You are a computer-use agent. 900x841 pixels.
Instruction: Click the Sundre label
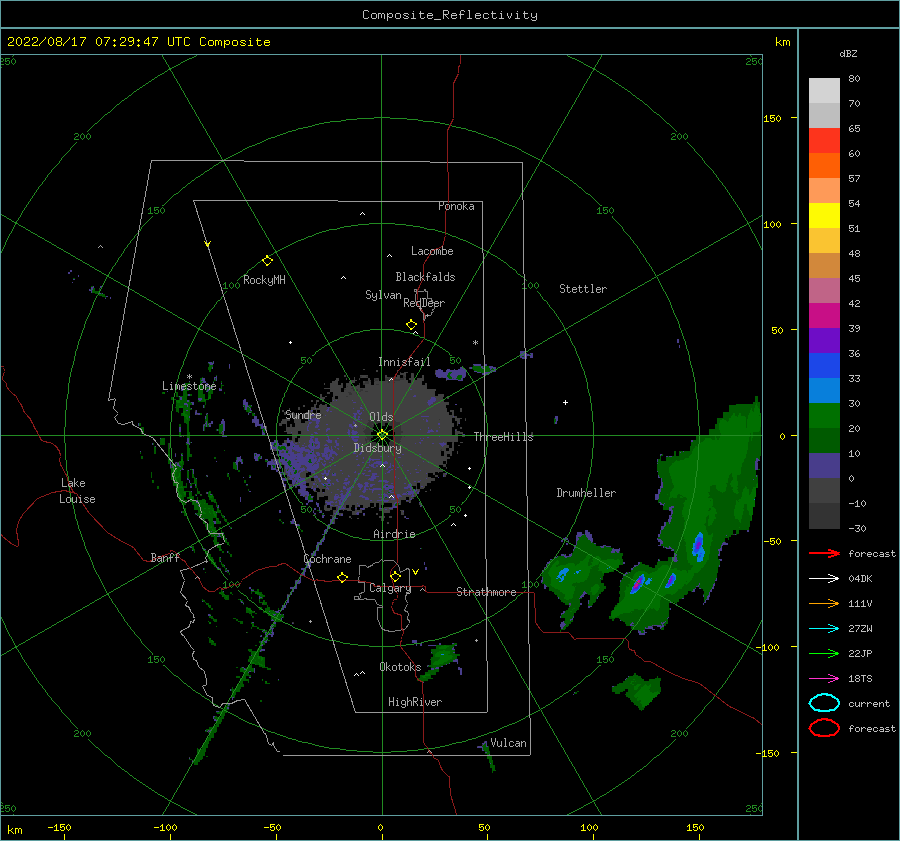[303, 414]
